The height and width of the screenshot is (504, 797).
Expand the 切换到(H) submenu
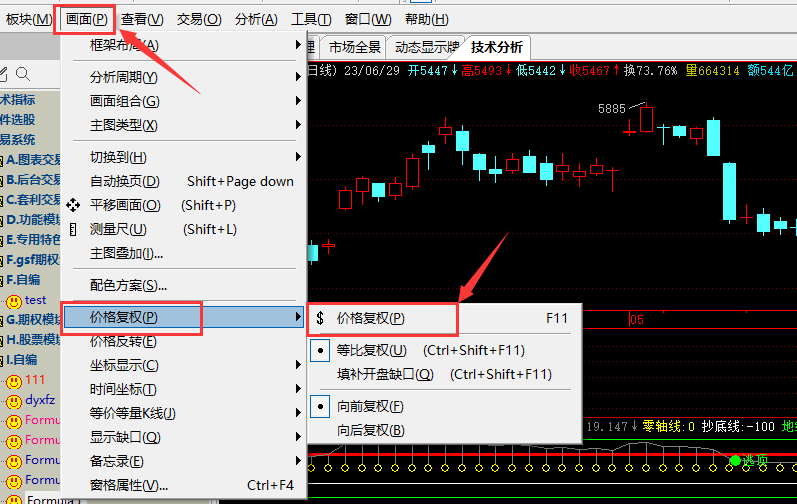coord(184,157)
